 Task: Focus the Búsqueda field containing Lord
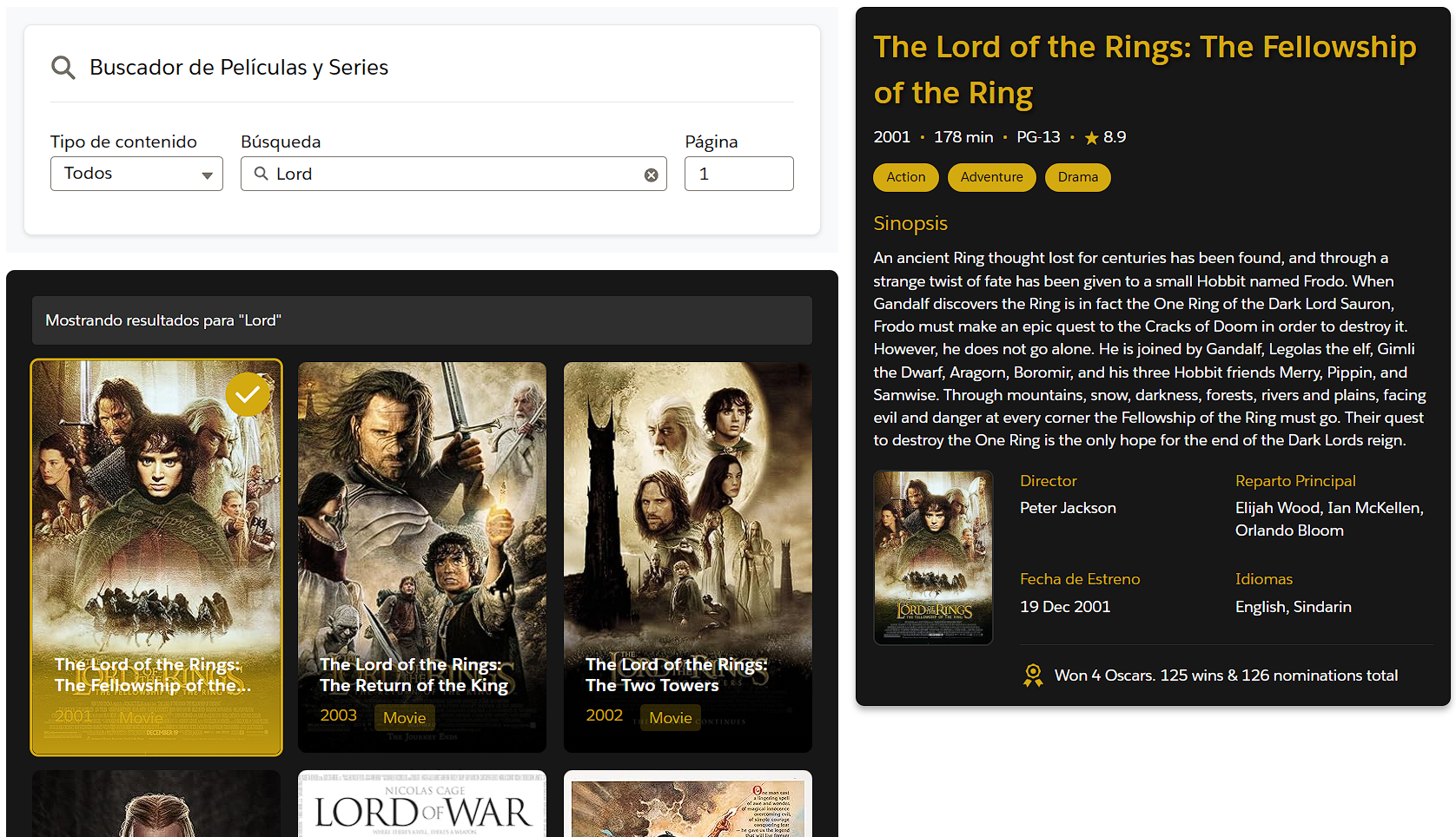453,174
